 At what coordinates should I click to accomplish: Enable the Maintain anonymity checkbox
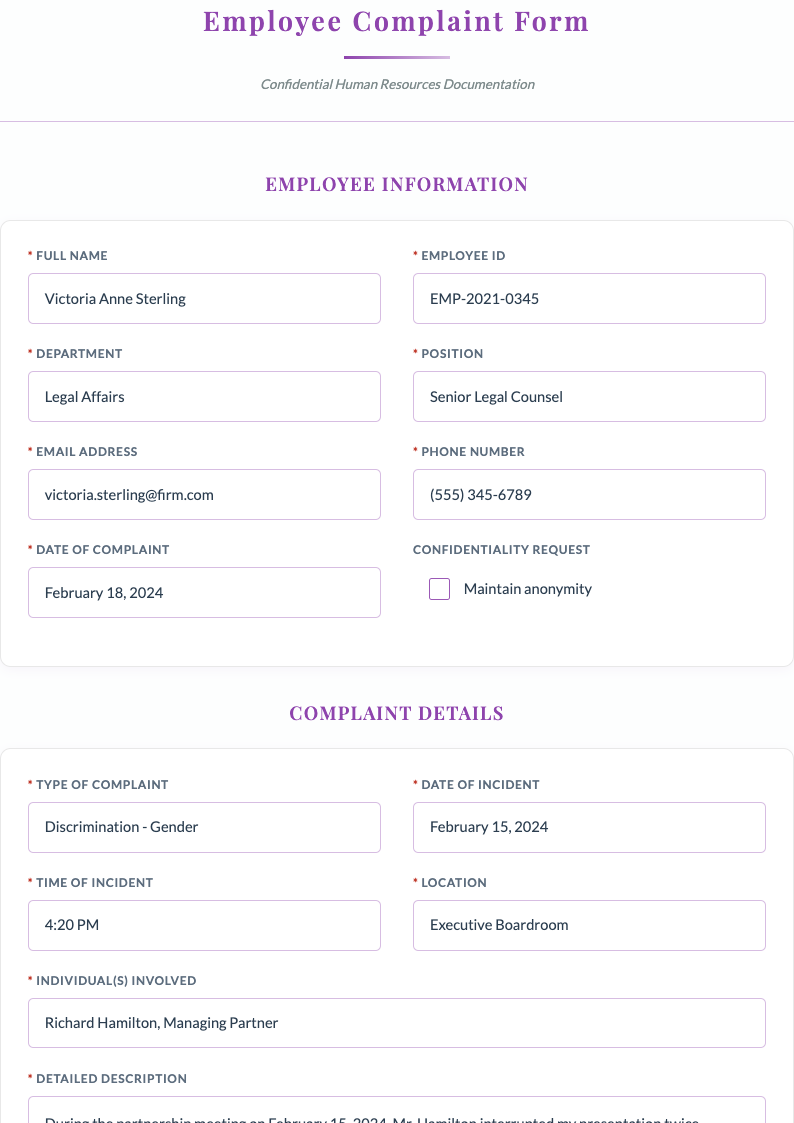pos(439,589)
